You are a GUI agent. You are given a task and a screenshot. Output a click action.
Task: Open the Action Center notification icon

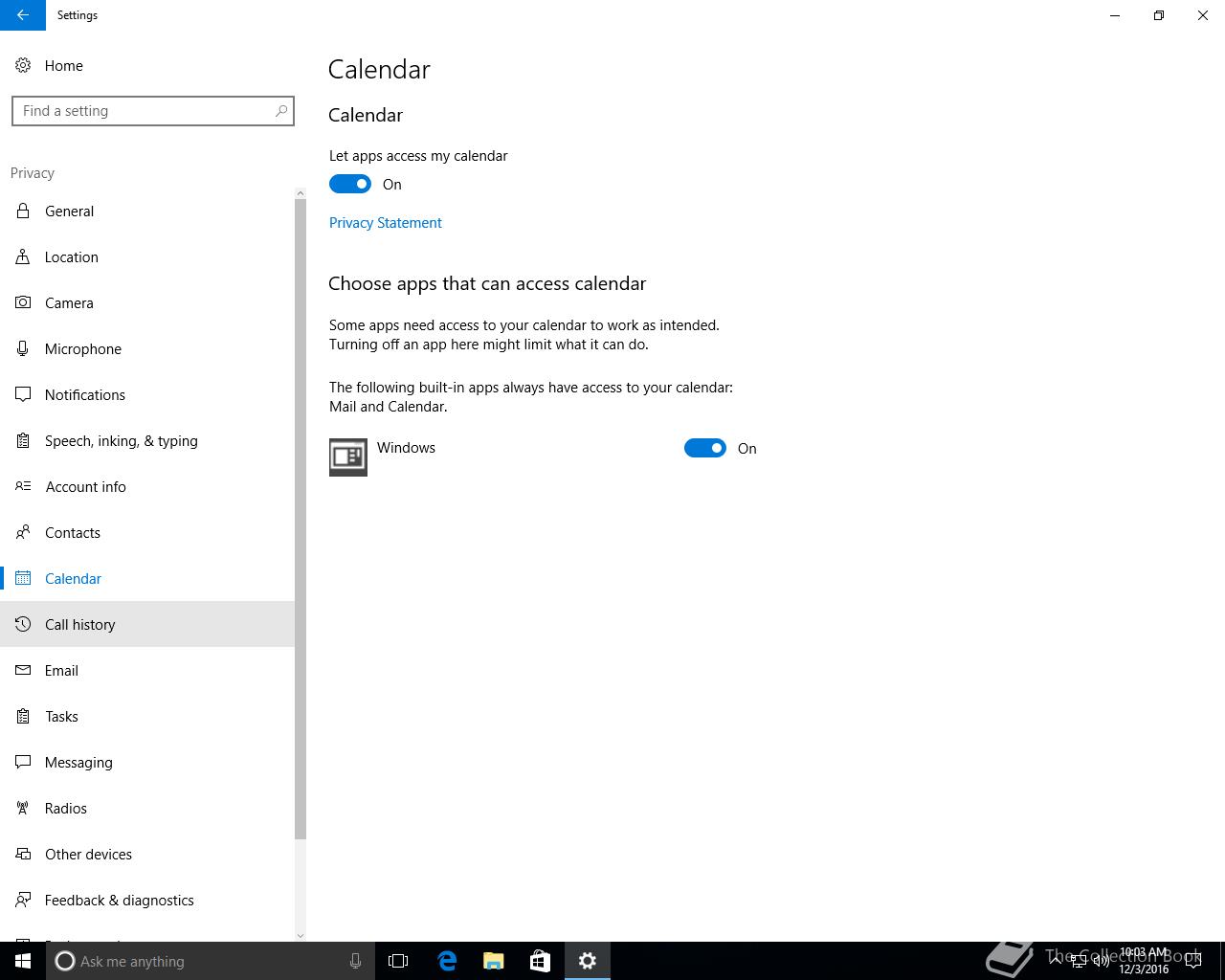(1193, 961)
